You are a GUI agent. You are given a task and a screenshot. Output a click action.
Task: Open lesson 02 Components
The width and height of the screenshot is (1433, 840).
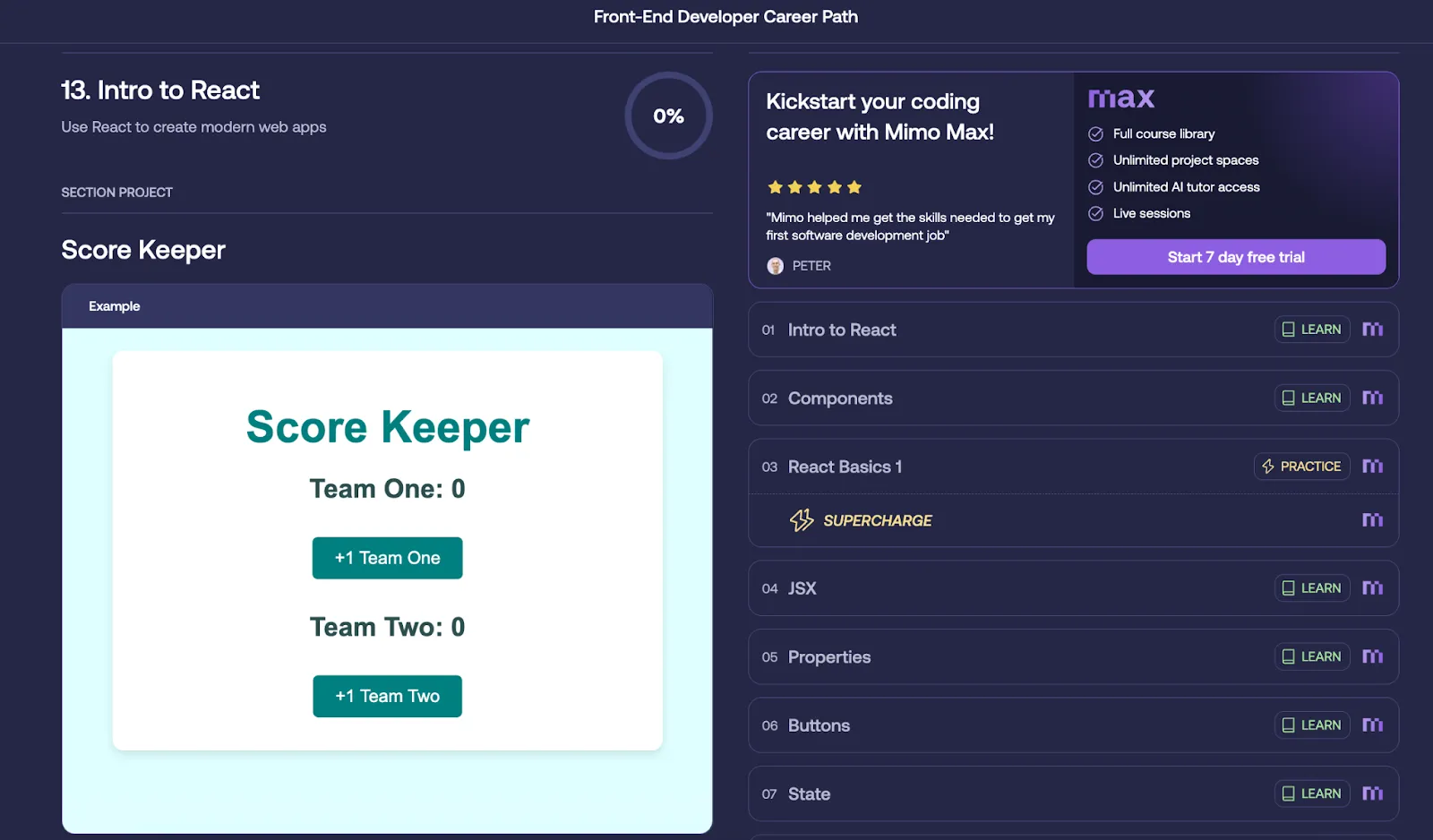coord(1073,398)
